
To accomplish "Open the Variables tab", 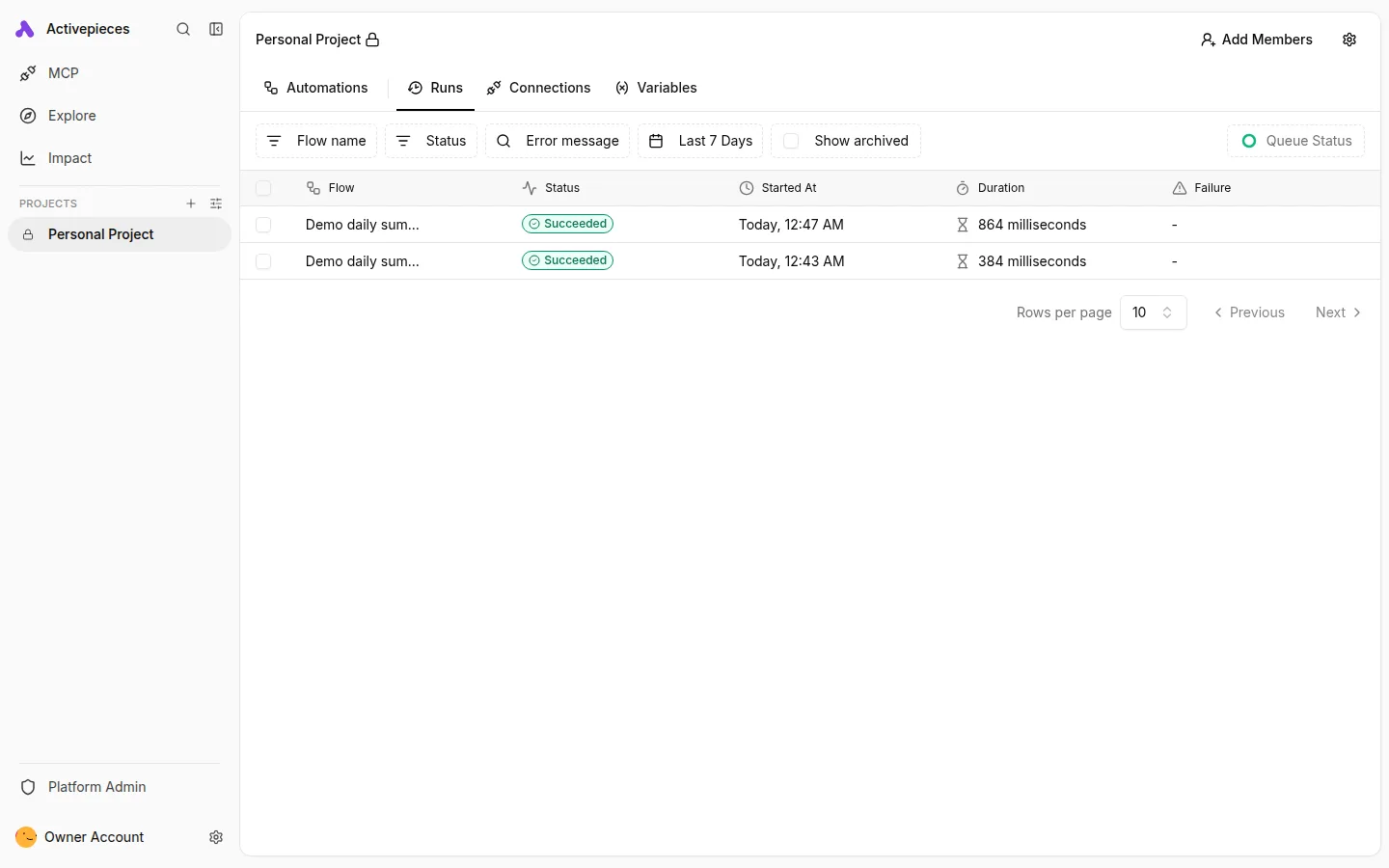I will (x=656, y=88).
